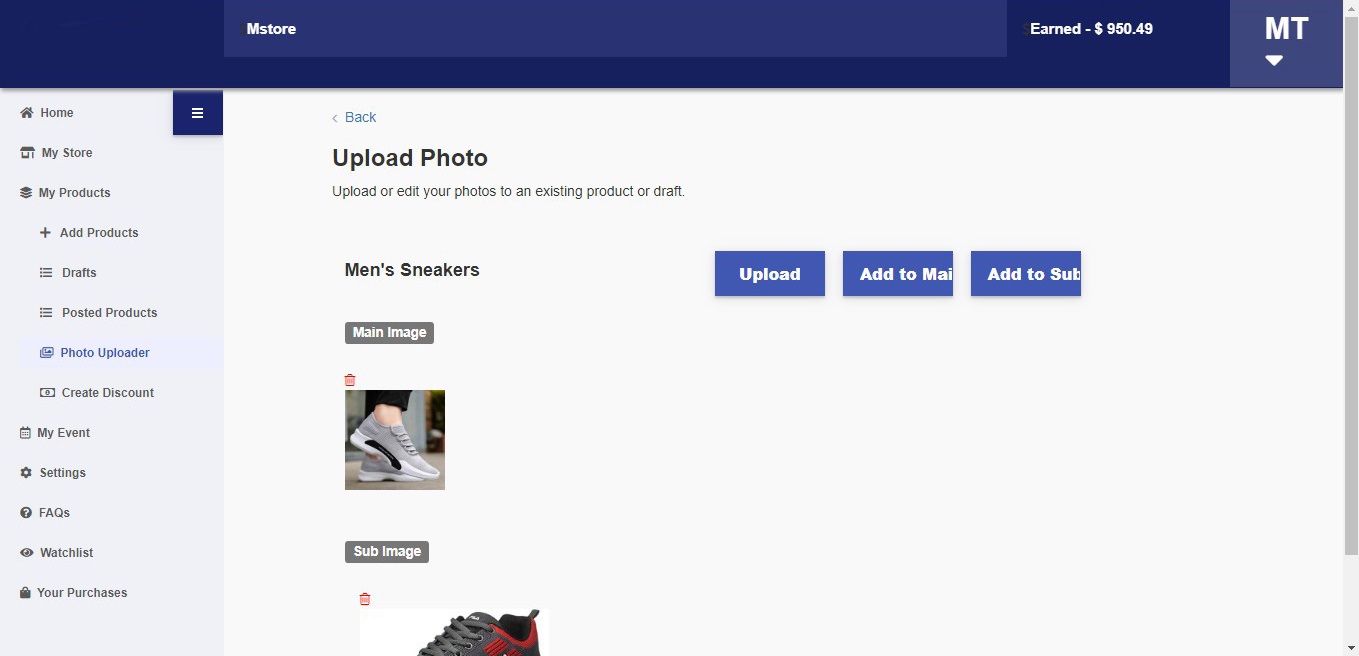Click the Add to Main button

[897, 274]
